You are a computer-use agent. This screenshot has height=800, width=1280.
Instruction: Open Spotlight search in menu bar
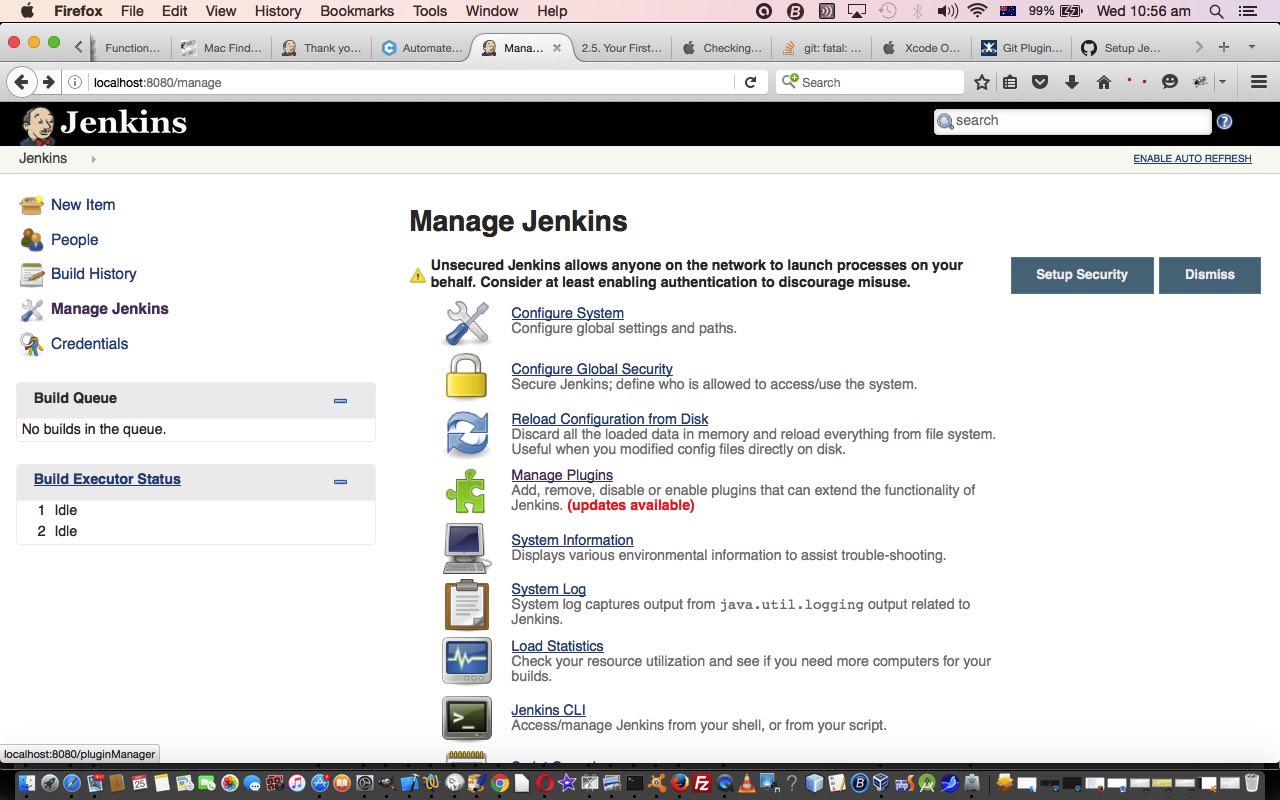[1216, 11]
